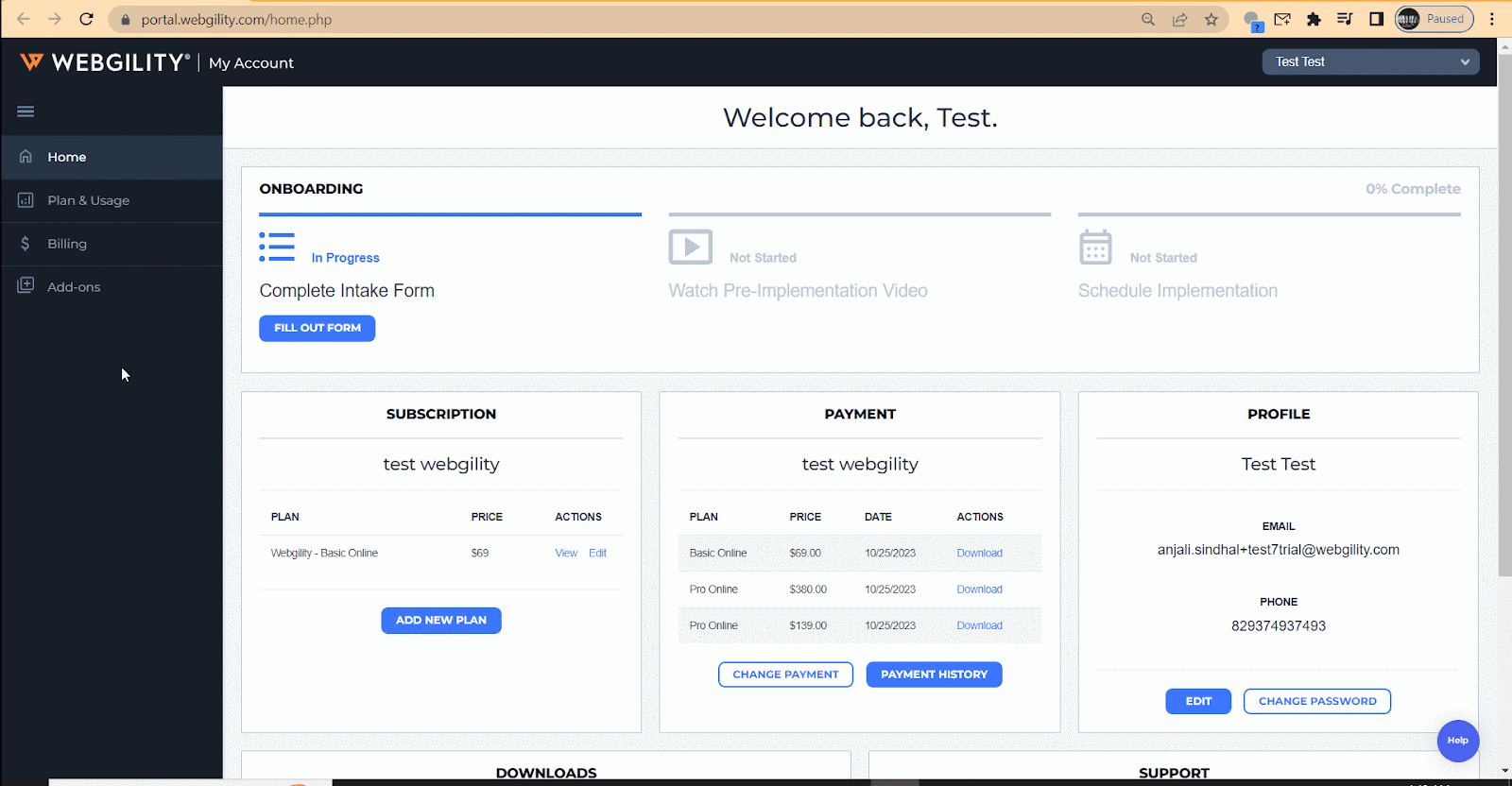
Task: Click the Billing dollar icon
Action: tap(26, 244)
